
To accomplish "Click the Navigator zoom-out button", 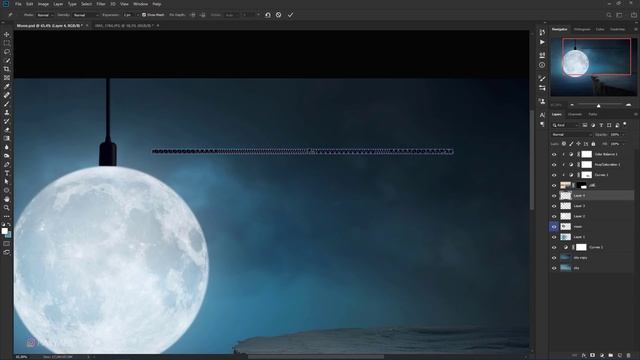I will (572, 105).
